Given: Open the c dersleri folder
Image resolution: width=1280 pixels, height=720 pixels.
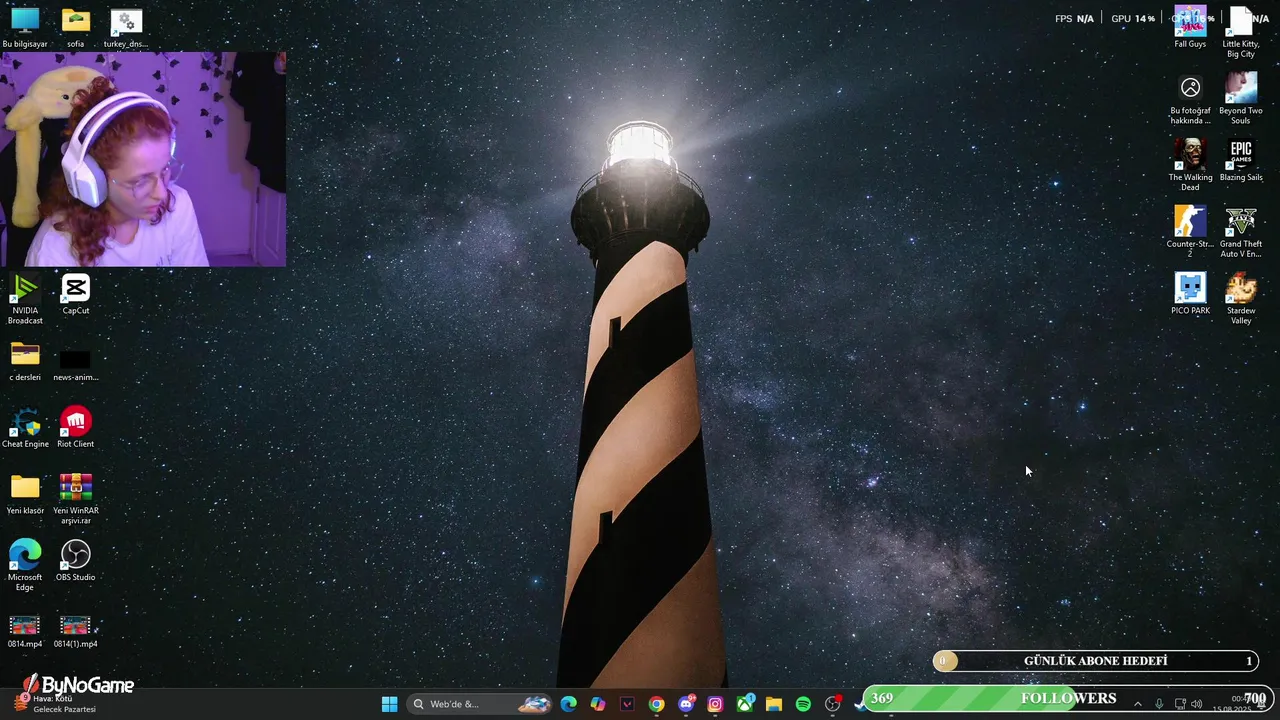Looking at the screenshot, I should click(x=25, y=361).
